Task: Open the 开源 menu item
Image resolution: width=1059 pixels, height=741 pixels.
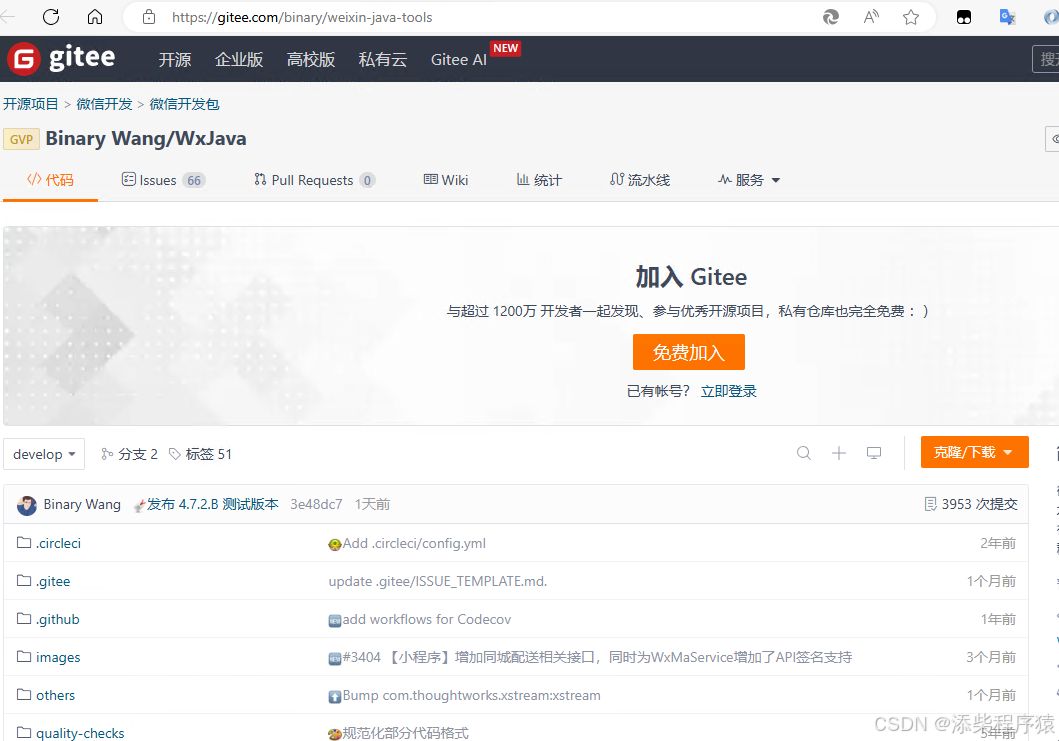Action: (175, 59)
